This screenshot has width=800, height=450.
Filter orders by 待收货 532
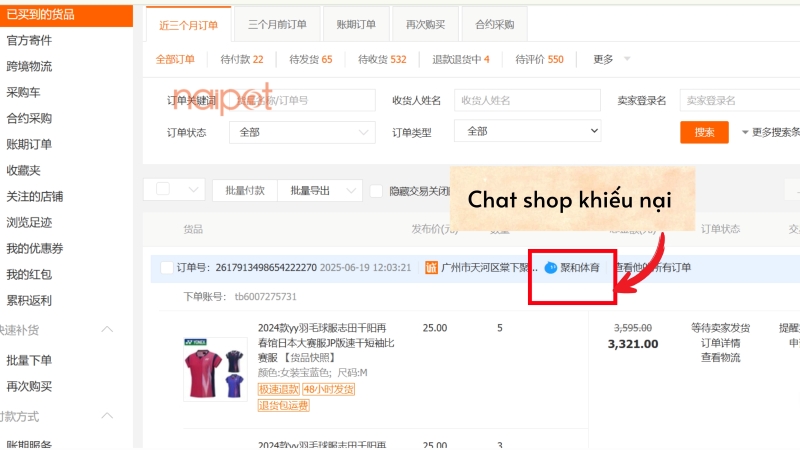pyautogui.click(x=382, y=59)
